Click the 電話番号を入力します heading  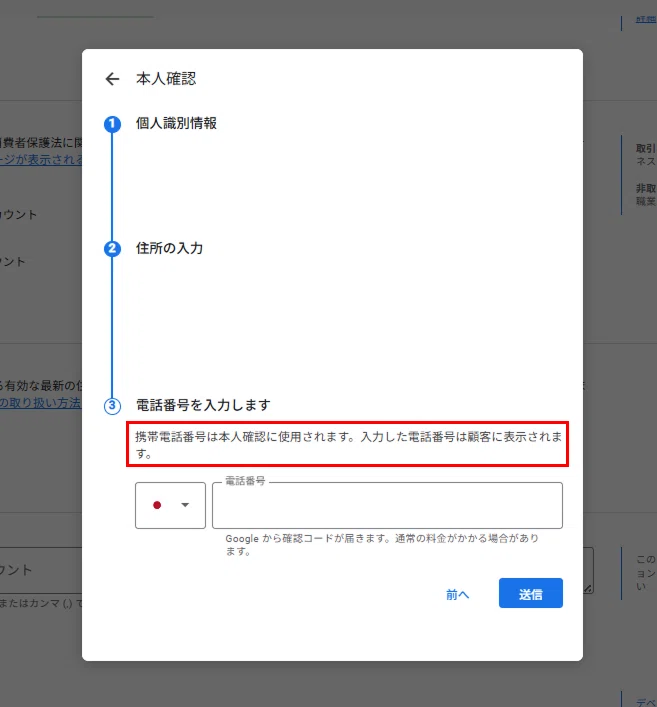[203, 405]
